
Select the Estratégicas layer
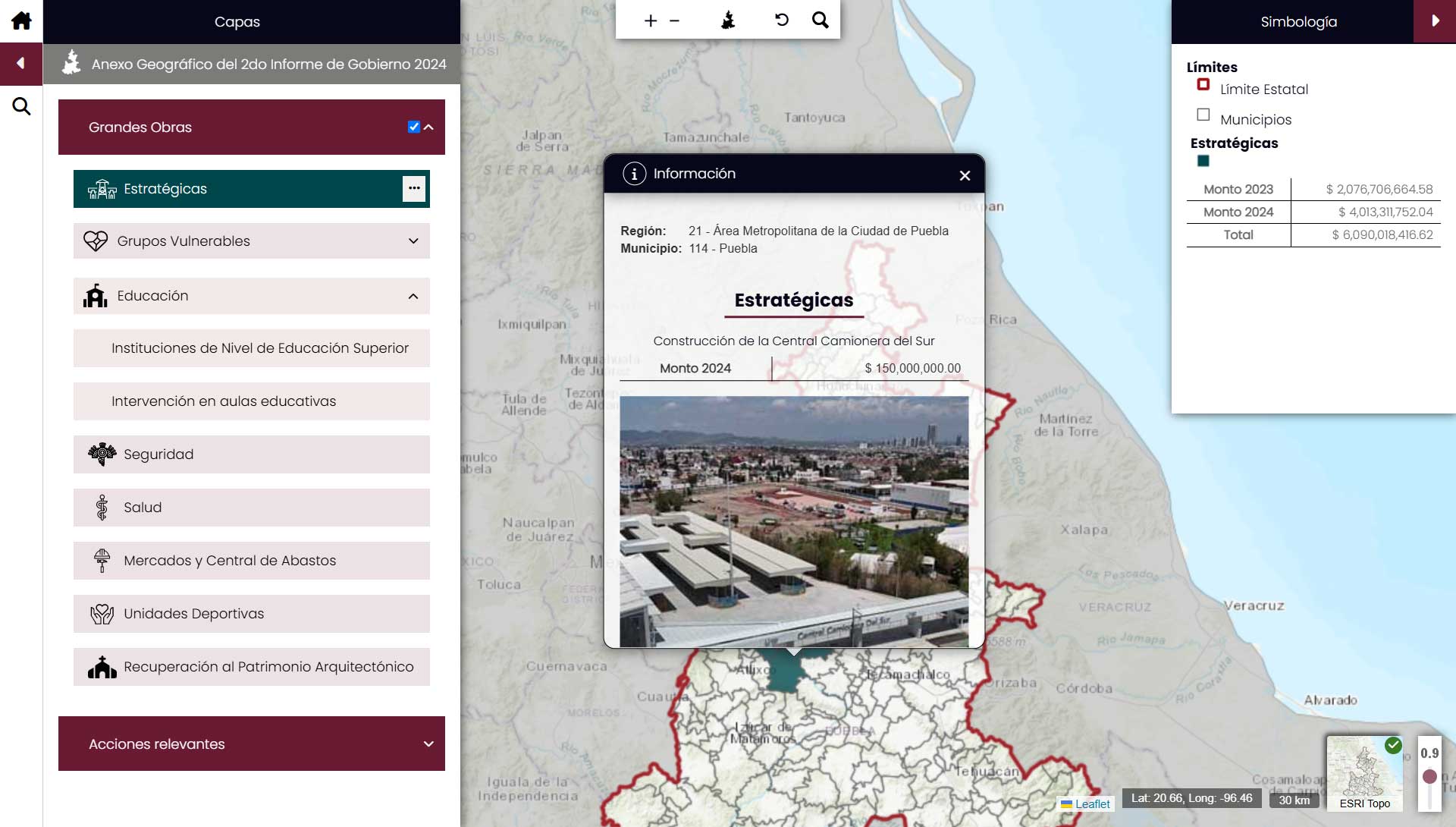252,189
